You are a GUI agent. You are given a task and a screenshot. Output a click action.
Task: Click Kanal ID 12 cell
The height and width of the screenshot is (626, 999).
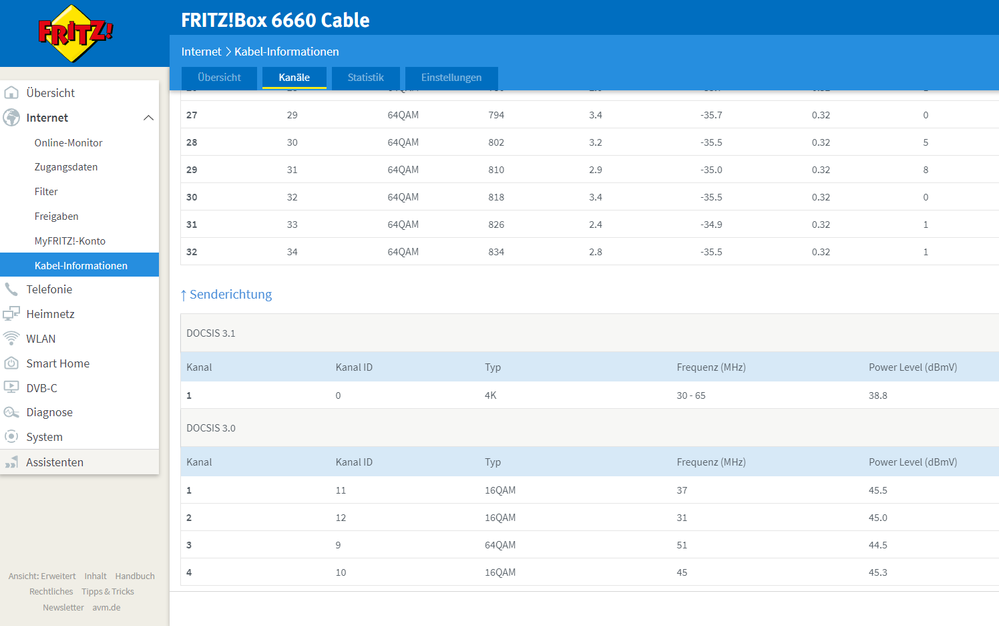point(341,518)
